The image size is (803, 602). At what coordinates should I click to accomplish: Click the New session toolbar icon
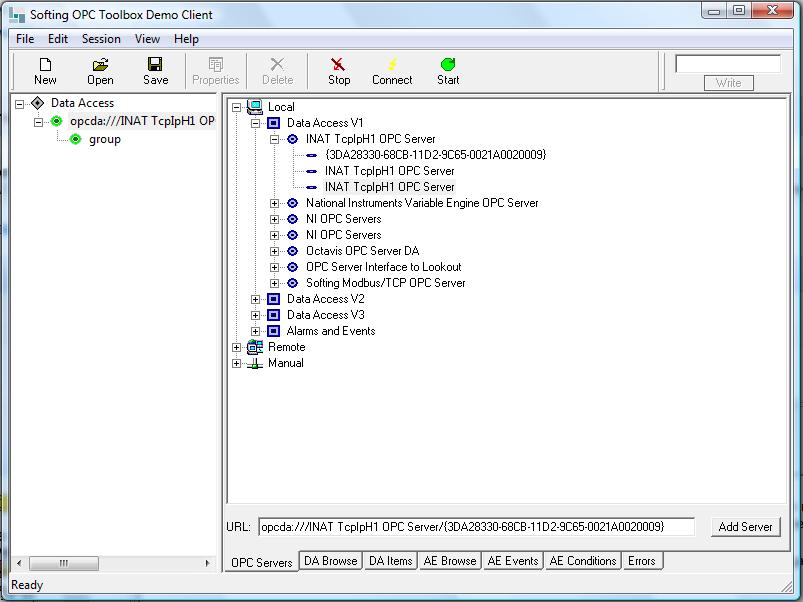pyautogui.click(x=45, y=64)
